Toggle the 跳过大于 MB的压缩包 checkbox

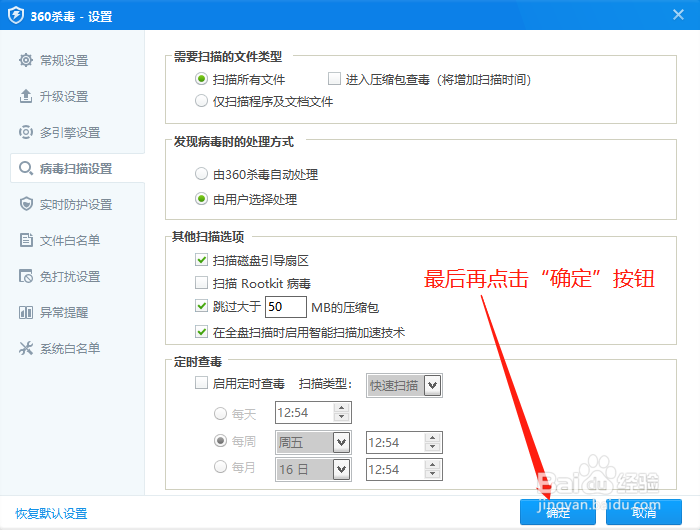201,306
